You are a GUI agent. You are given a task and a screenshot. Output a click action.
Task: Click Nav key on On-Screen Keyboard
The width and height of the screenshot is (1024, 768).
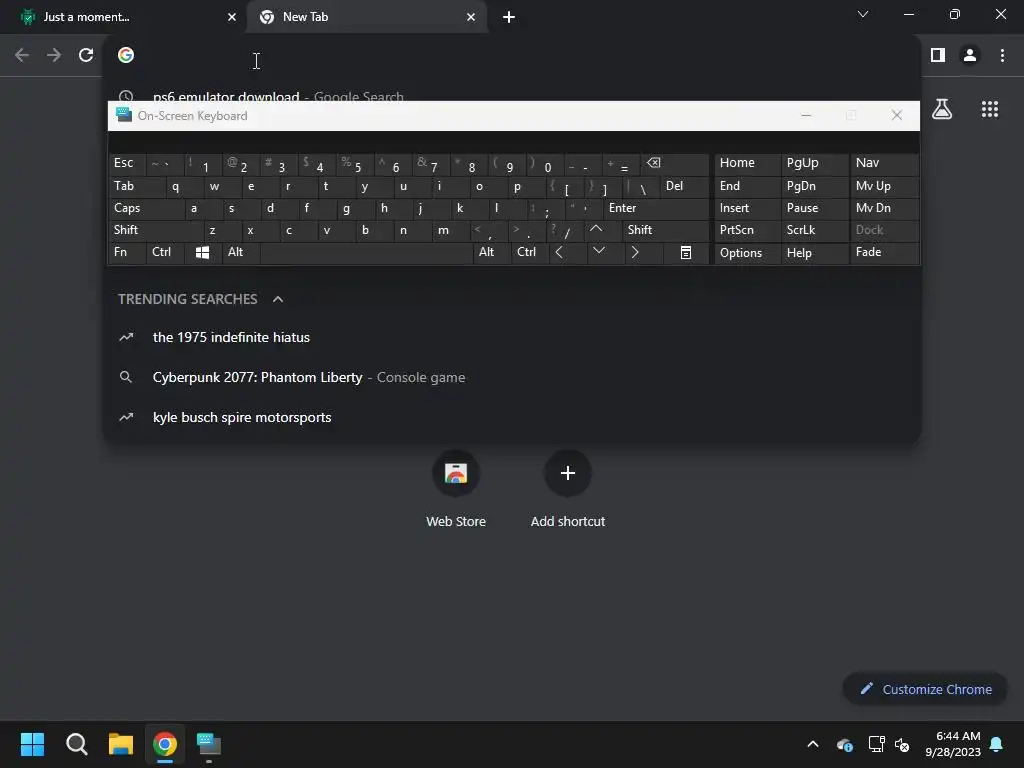click(x=884, y=164)
